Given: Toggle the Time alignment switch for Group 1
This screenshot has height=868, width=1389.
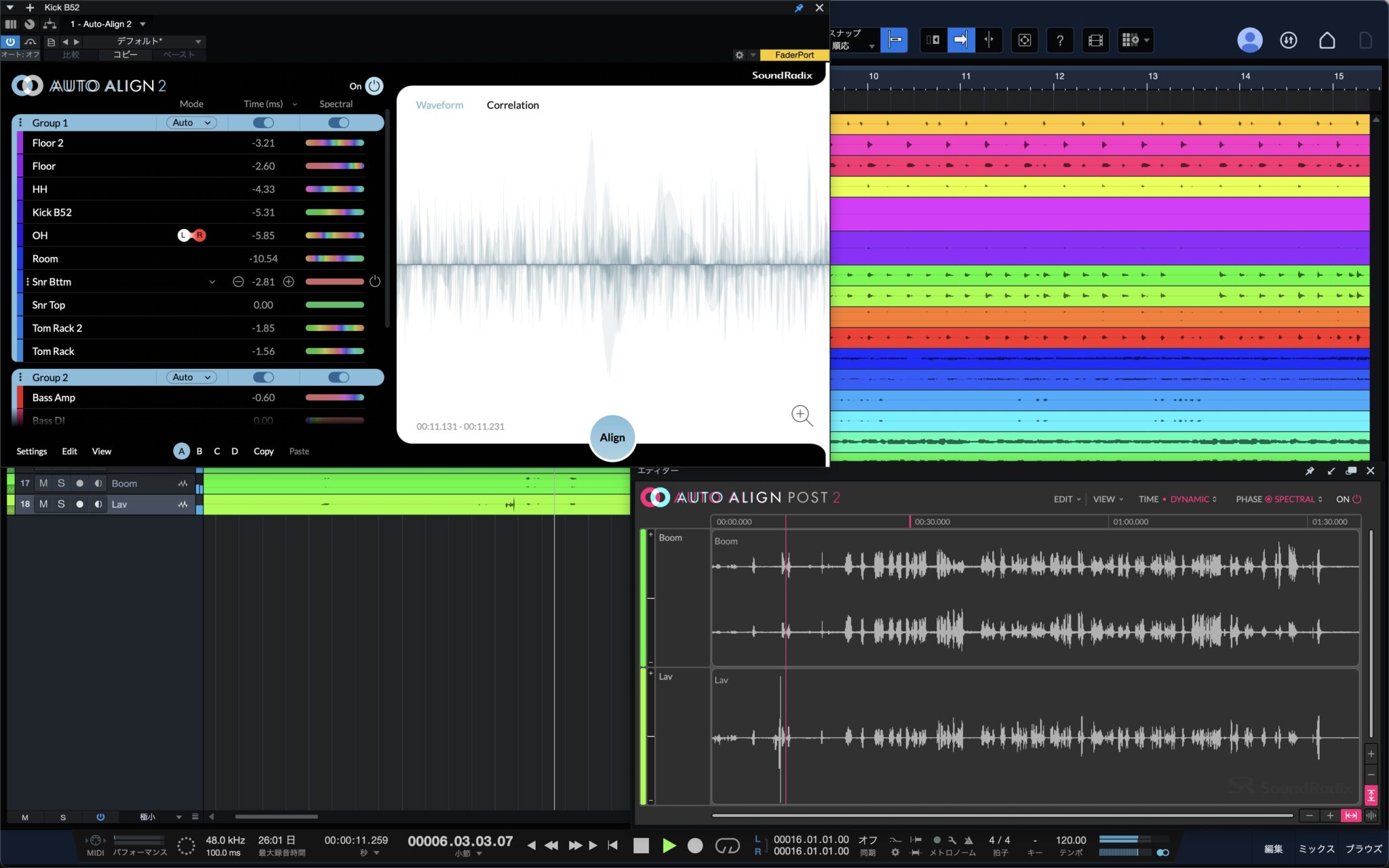Looking at the screenshot, I should coord(264,122).
